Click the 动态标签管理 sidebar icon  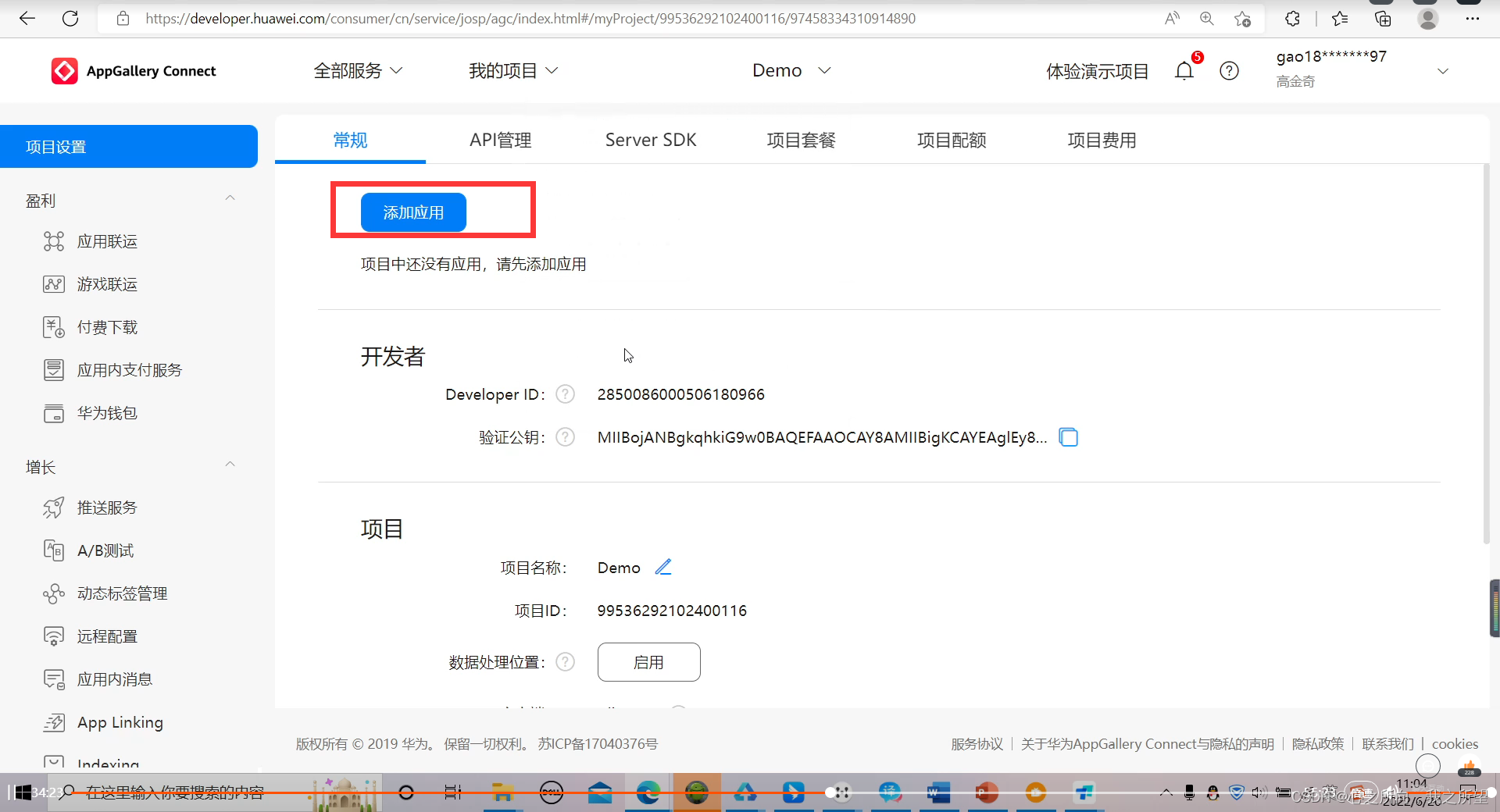point(54,593)
